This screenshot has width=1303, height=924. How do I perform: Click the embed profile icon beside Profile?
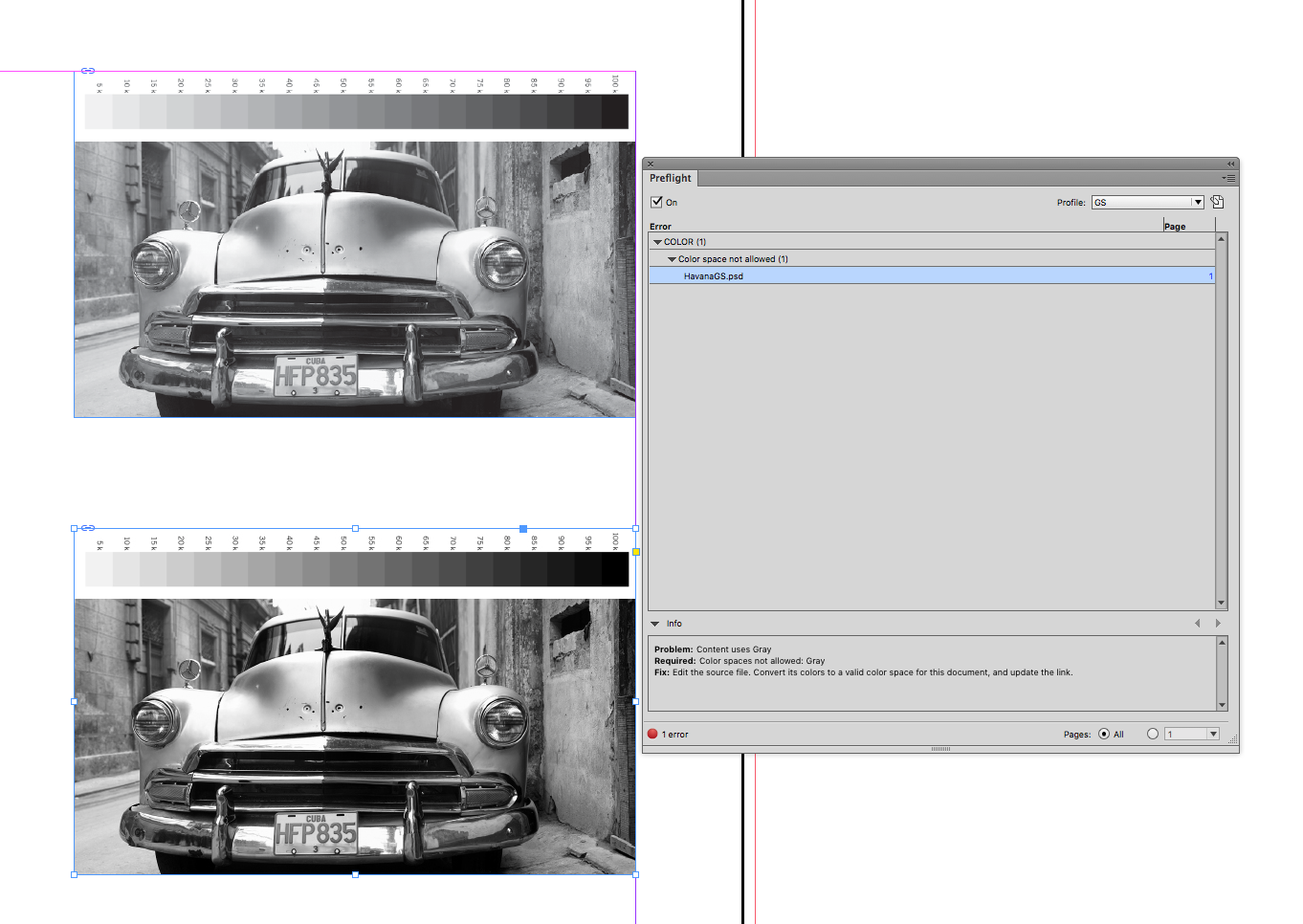pos(1217,202)
